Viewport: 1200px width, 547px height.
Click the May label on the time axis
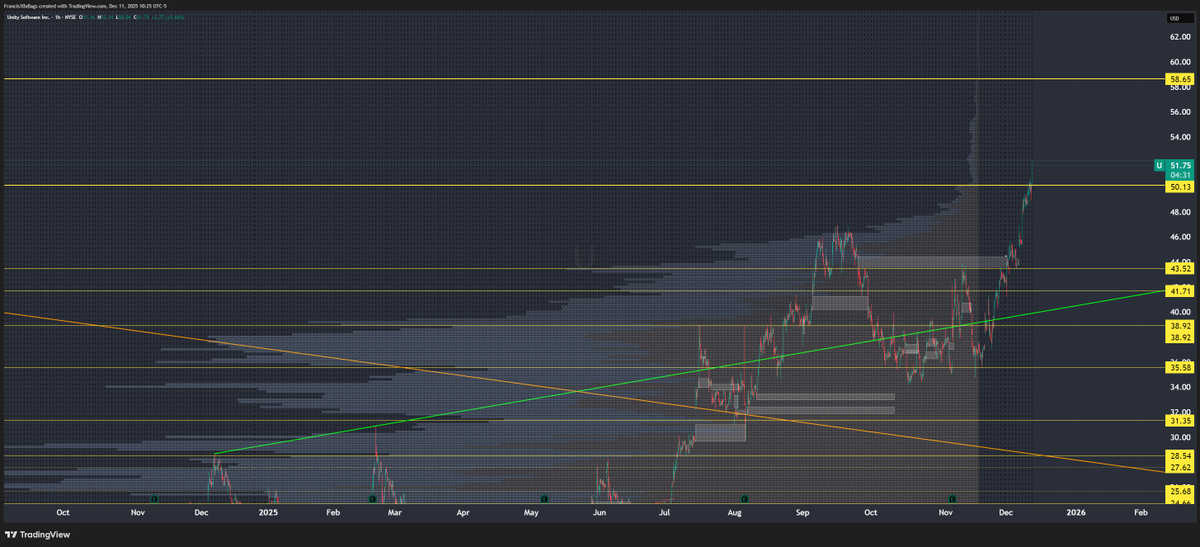(x=531, y=511)
